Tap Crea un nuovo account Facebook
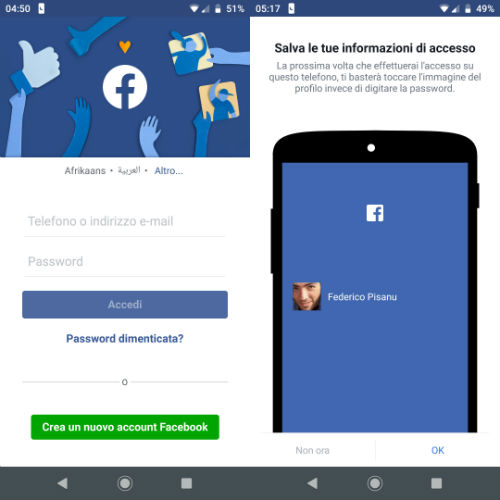Image resolution: width=500 pixels, height=500 pixels. (x=125, y=427)
